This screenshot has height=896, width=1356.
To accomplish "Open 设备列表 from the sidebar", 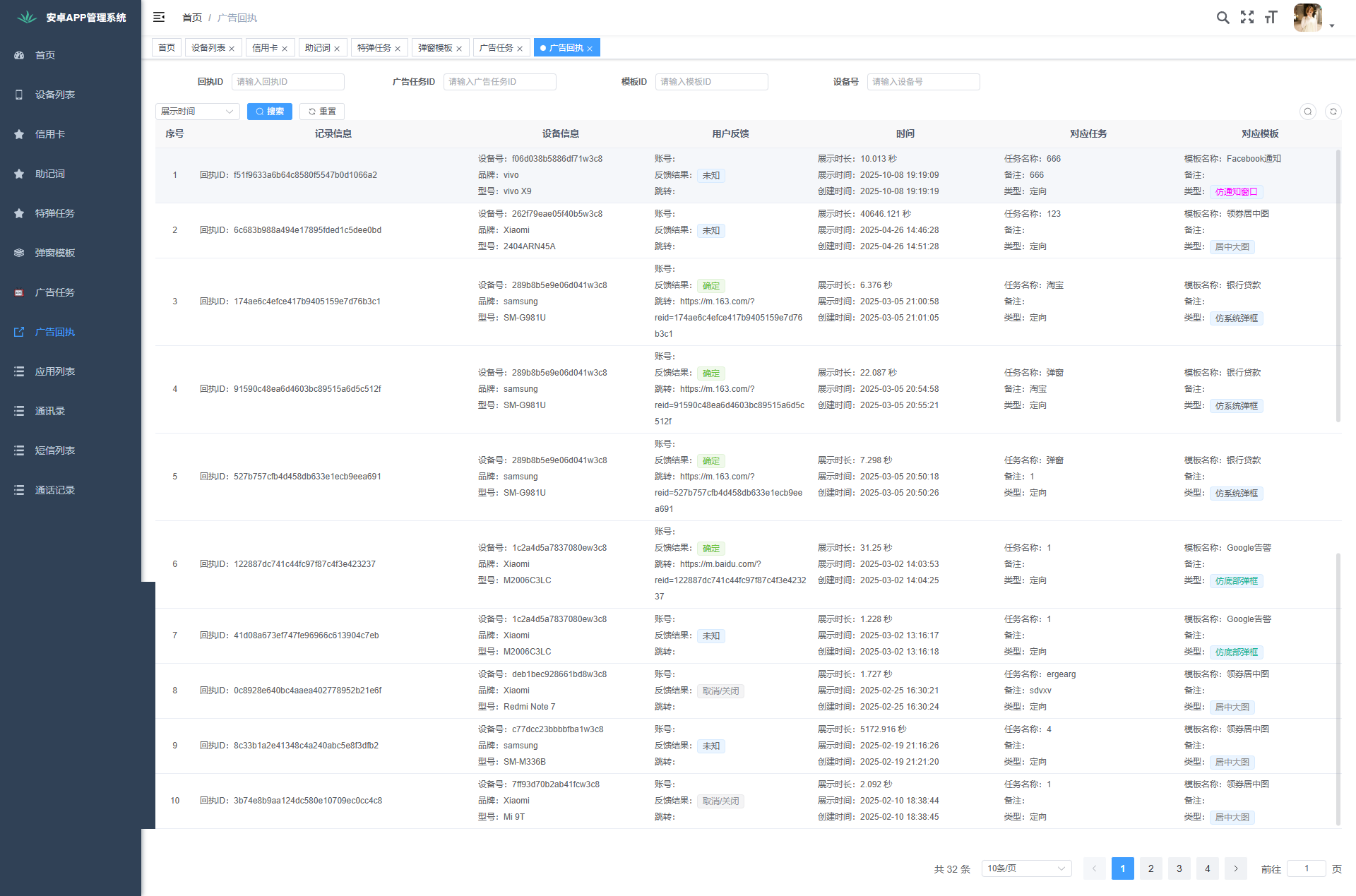I will pos(71,95).
